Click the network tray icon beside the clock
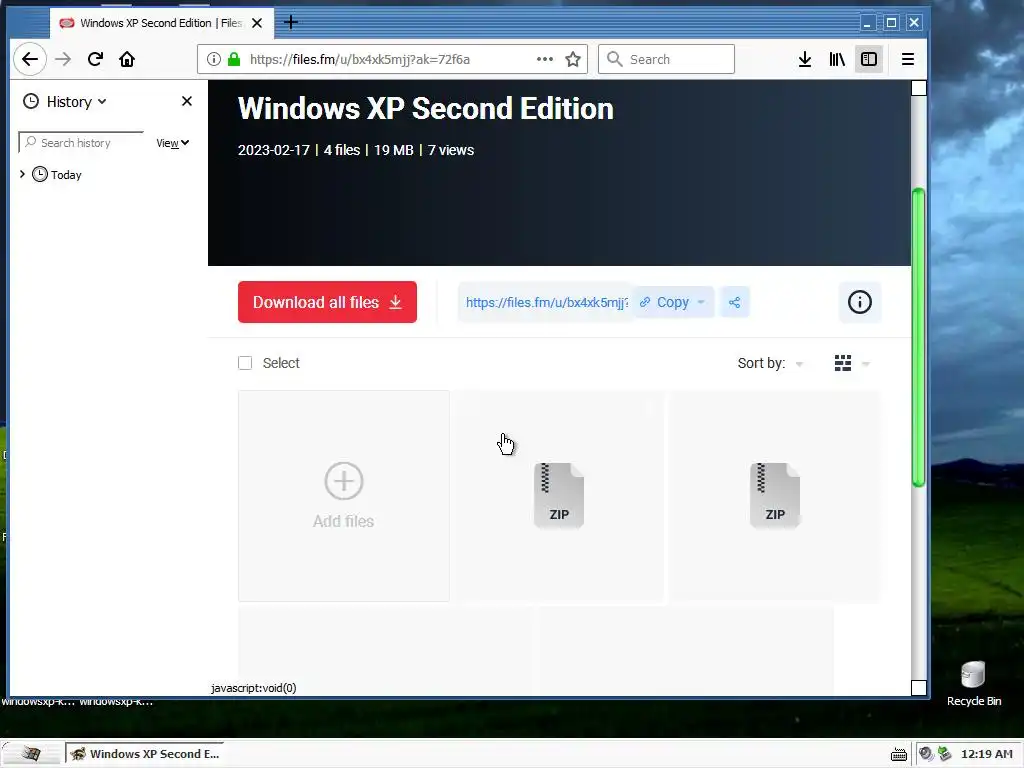 point(944,754)
